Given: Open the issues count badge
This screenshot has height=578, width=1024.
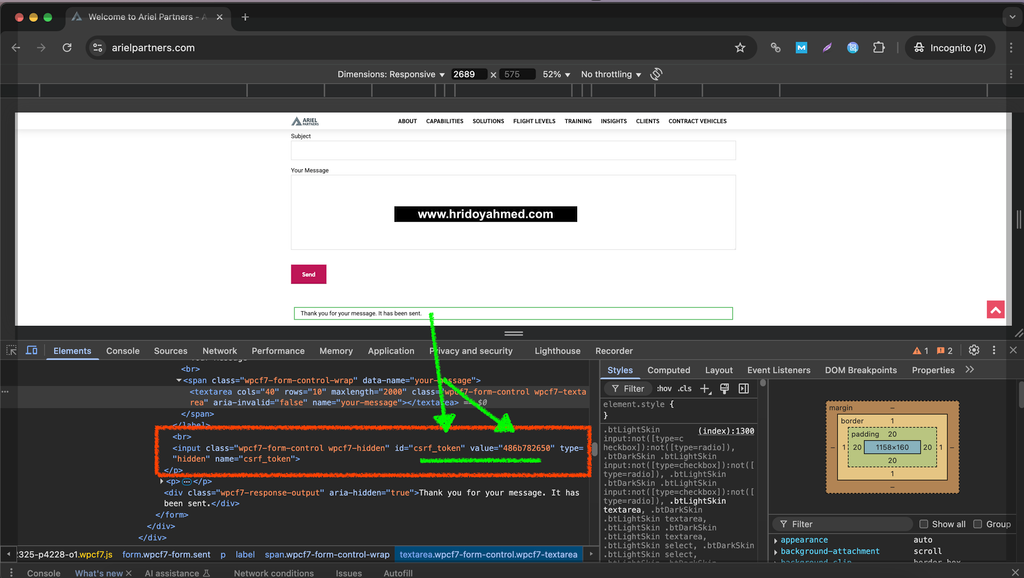Looking at the screenshot, I should (x=944, y=351).
